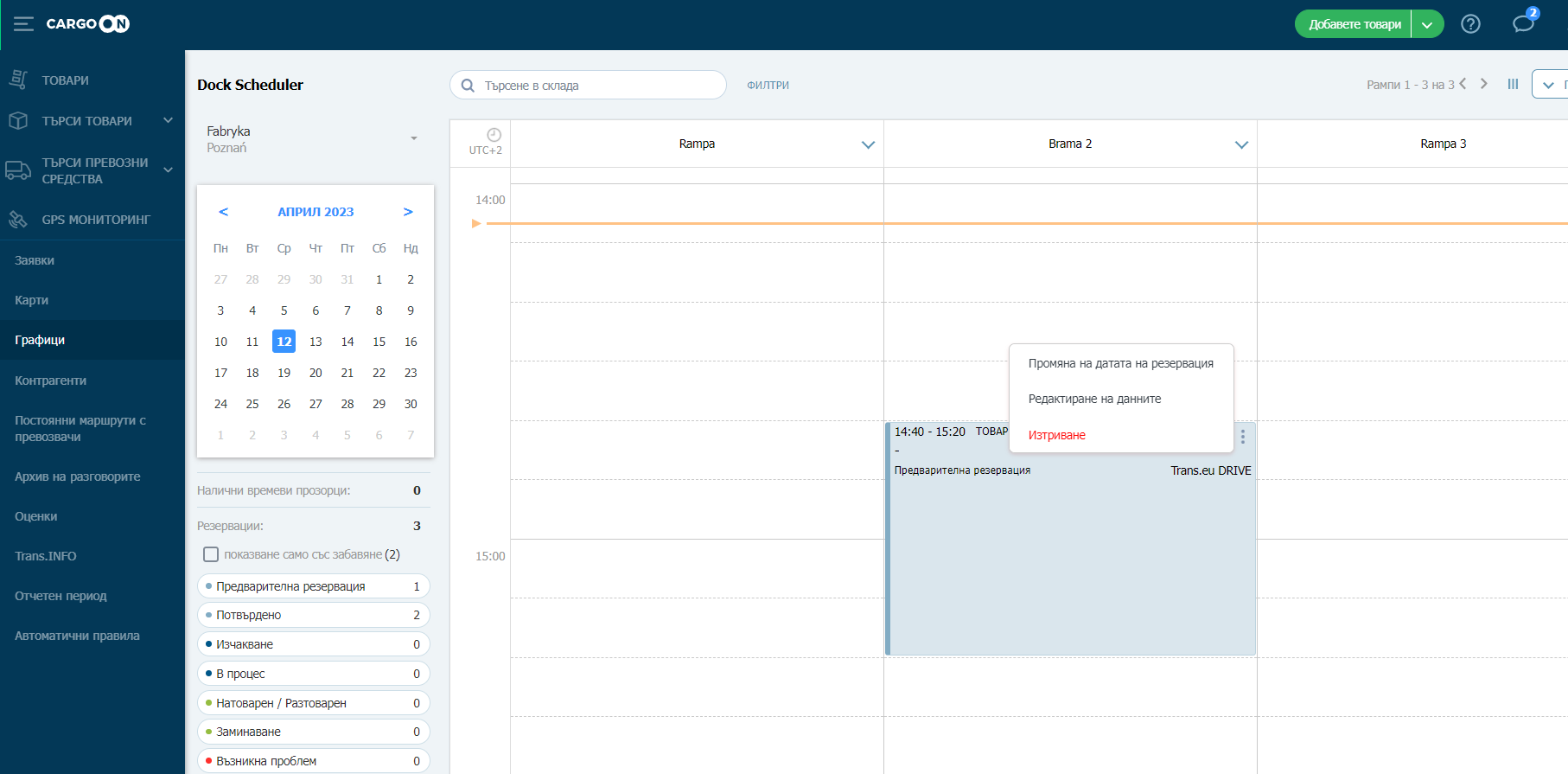Go to next month in calendar

coord(408,212)
